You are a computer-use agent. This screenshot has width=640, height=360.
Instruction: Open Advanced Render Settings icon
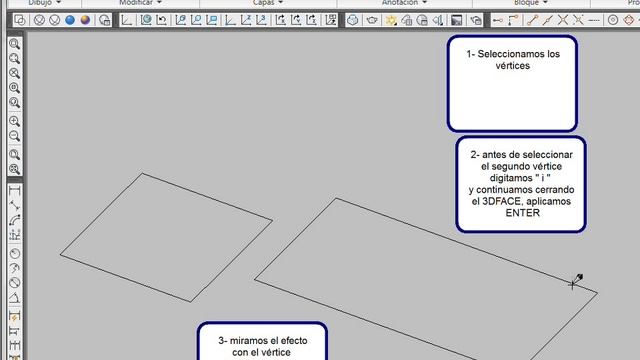[476, 20]
